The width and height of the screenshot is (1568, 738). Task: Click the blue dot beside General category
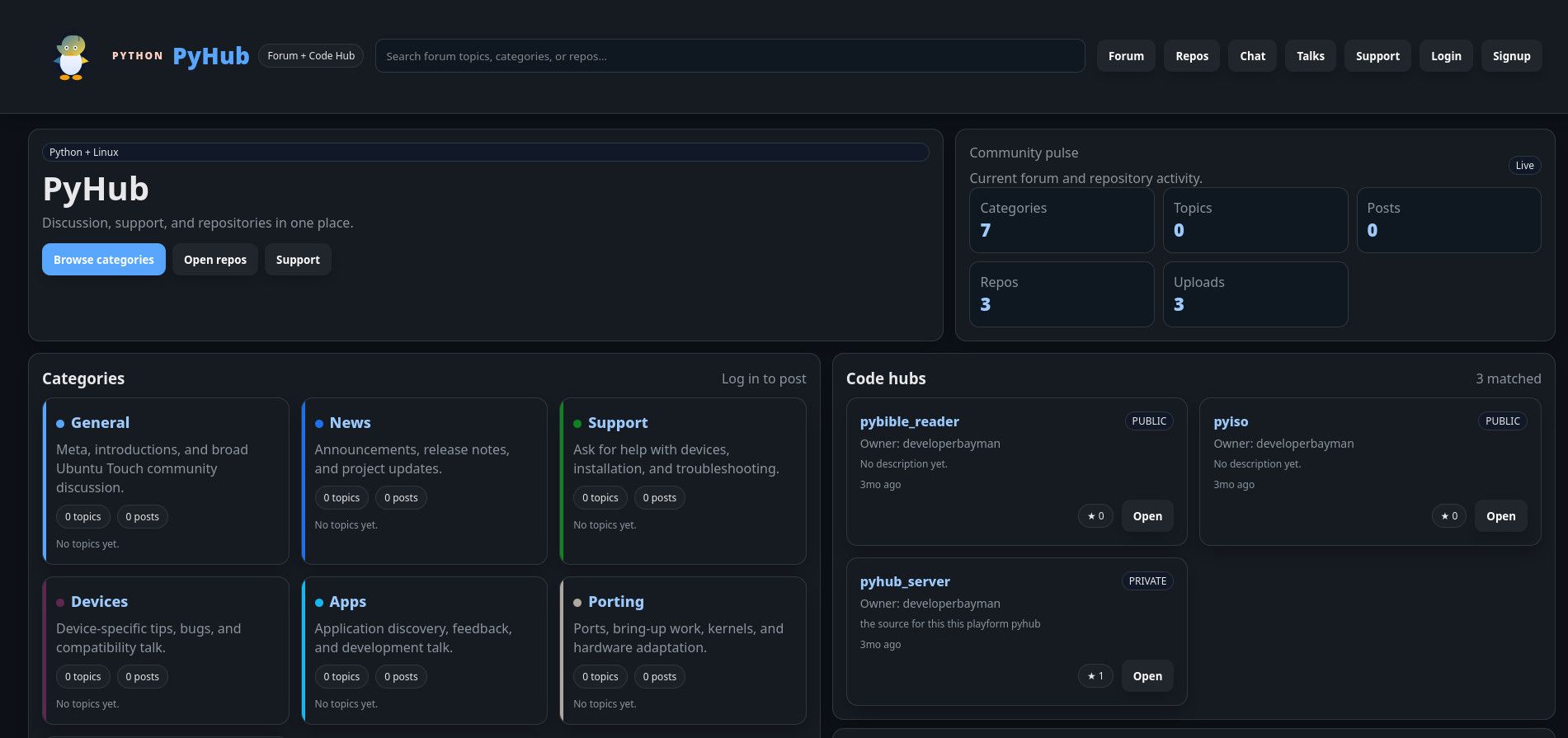point(60,424)
